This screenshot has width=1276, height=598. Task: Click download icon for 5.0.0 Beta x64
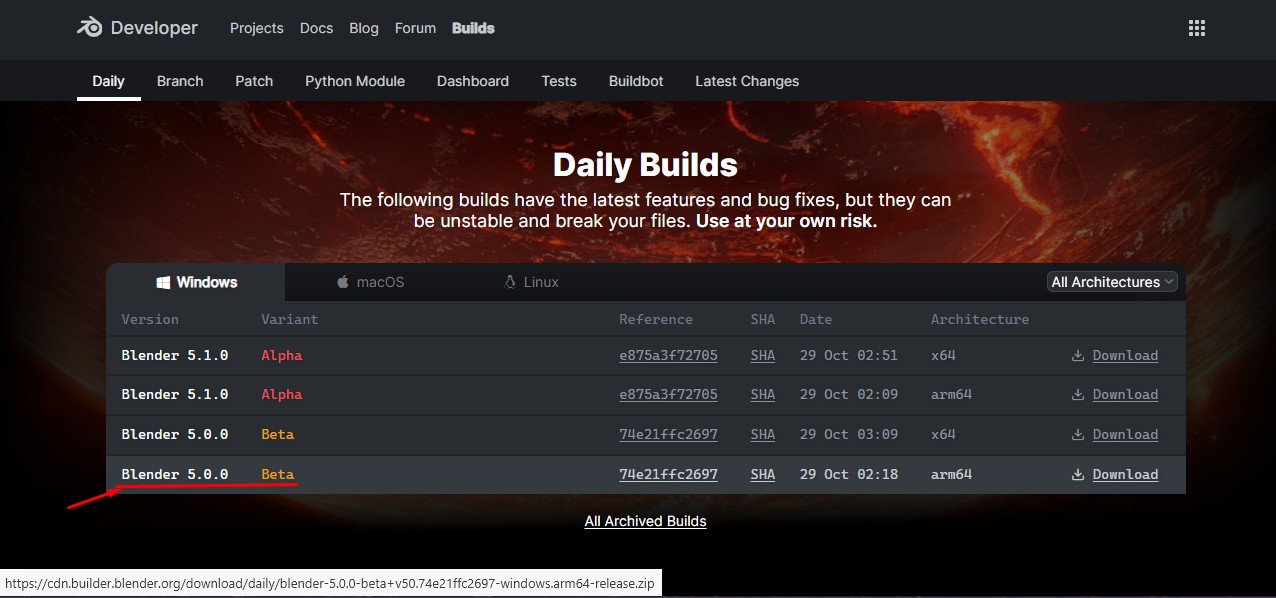pyautogui.click(x=1078, y=434)
